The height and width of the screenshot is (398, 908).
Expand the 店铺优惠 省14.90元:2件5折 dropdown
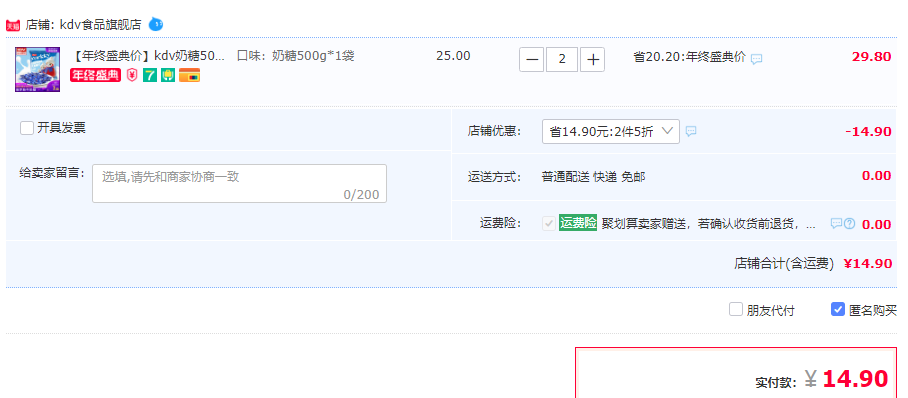click(611, 132)
